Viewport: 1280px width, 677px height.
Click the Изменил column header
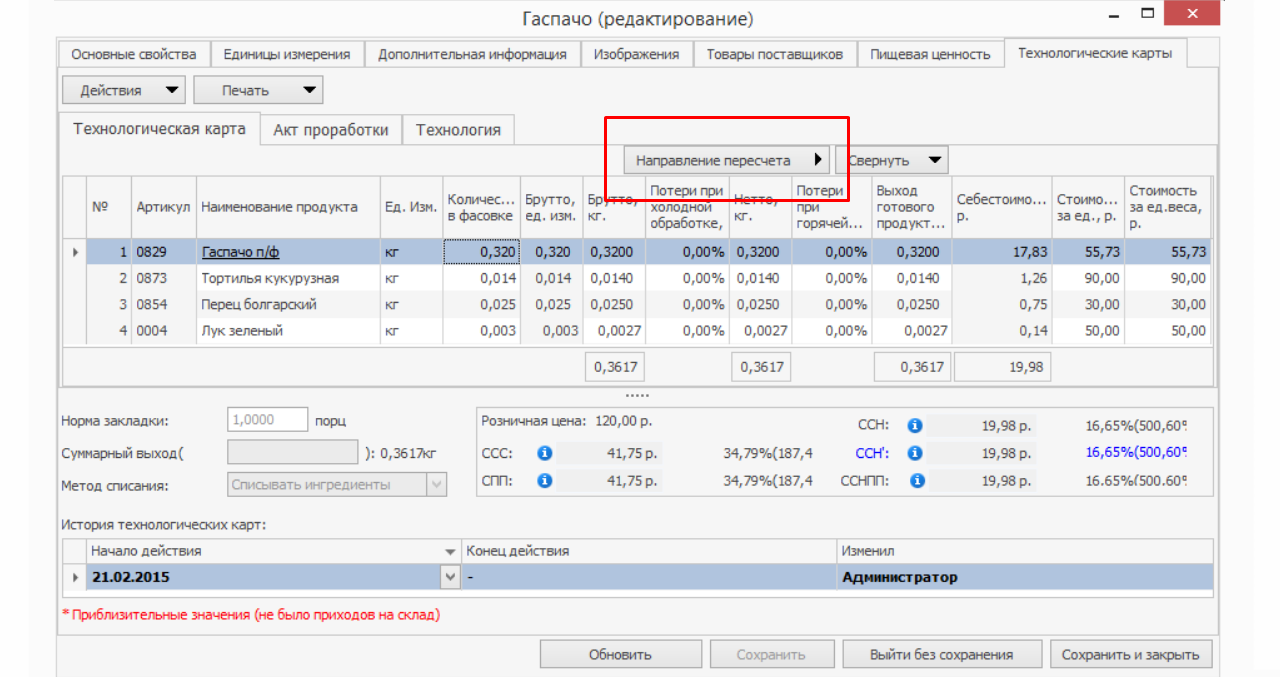[1025, 551]
